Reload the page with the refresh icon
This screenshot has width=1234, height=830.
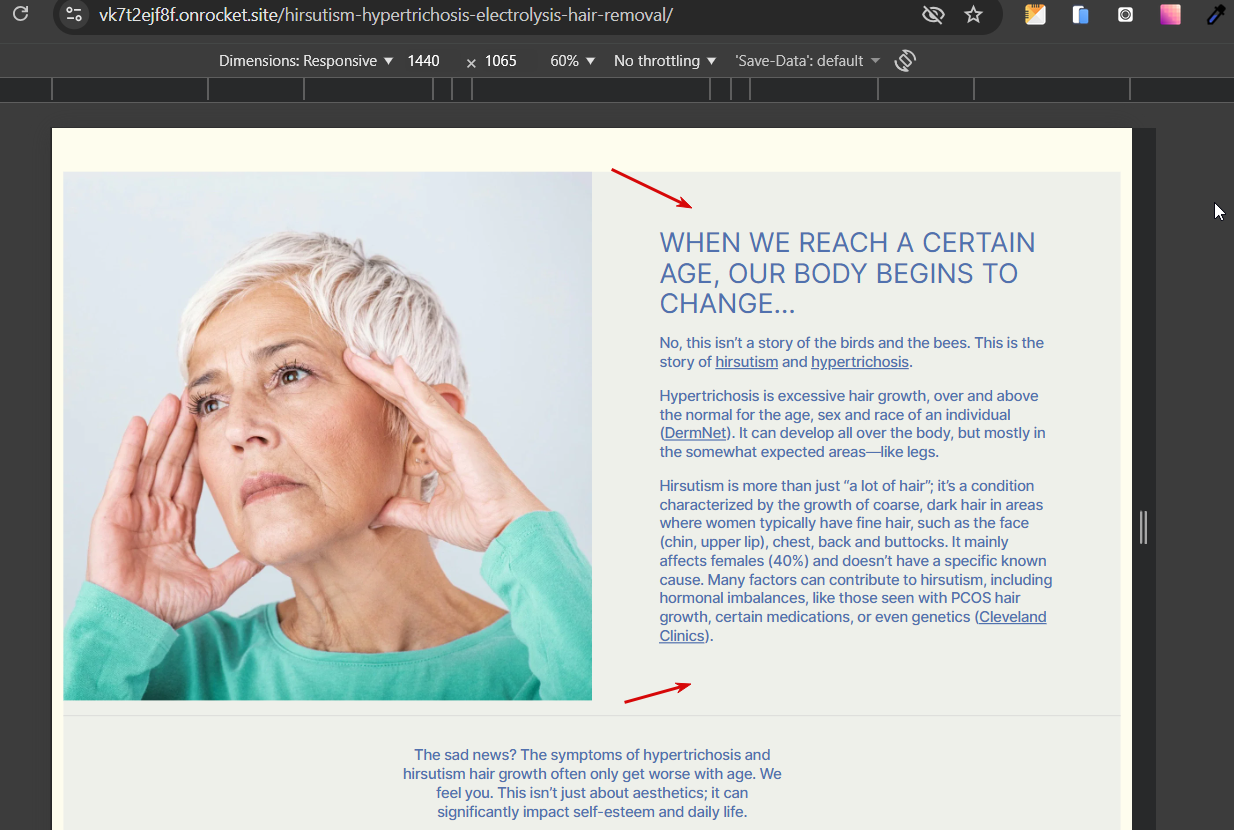(20, 14)
